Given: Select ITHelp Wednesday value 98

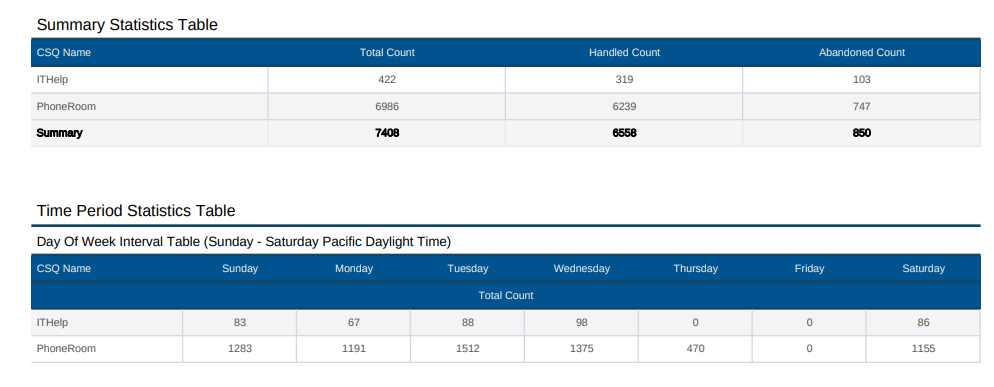Looking at the screenshot, I should (581, 322).
